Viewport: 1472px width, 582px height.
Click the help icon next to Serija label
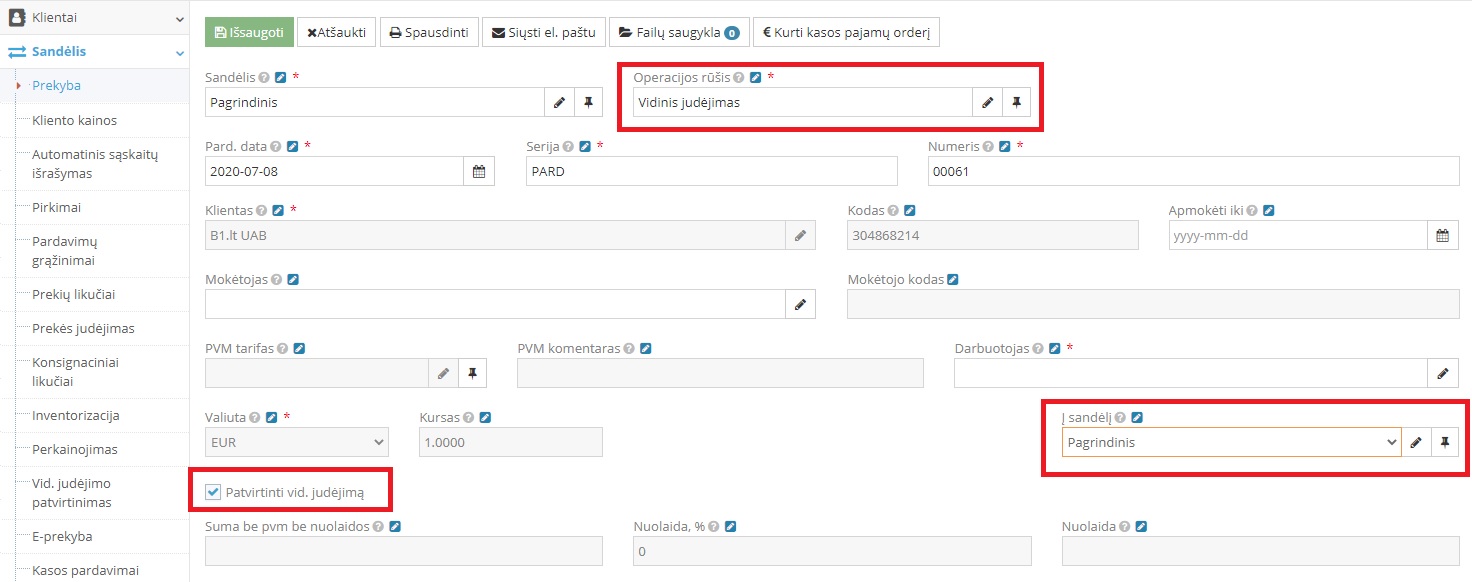(568, 146)
